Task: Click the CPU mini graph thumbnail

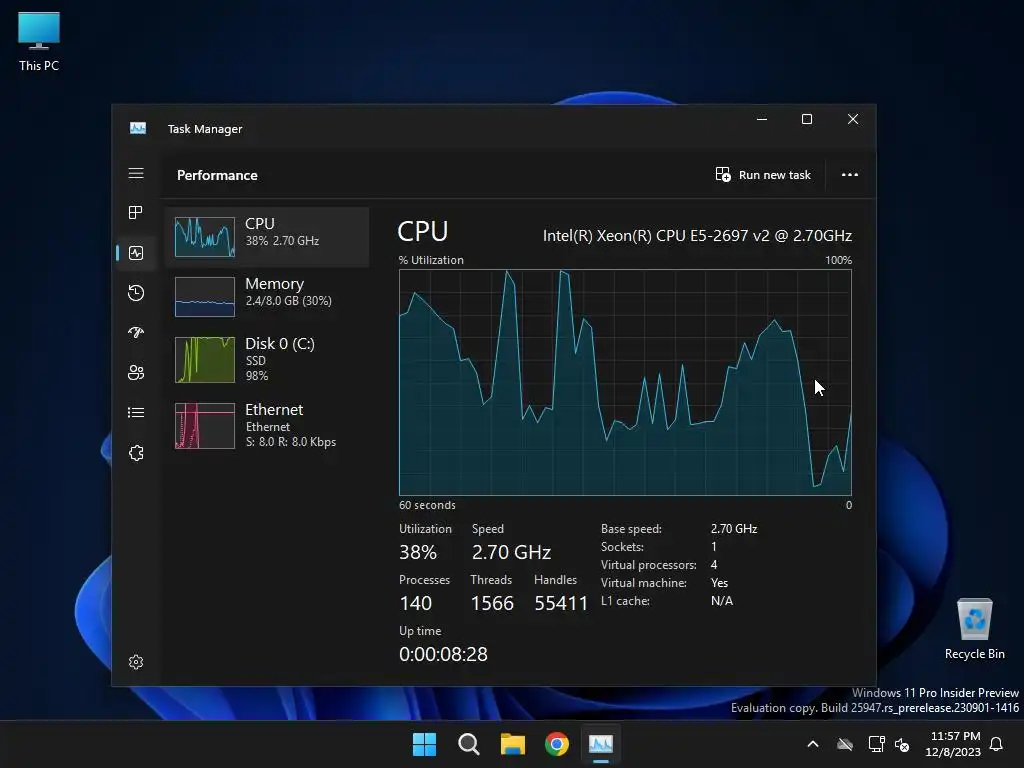Action: [204, 237]
